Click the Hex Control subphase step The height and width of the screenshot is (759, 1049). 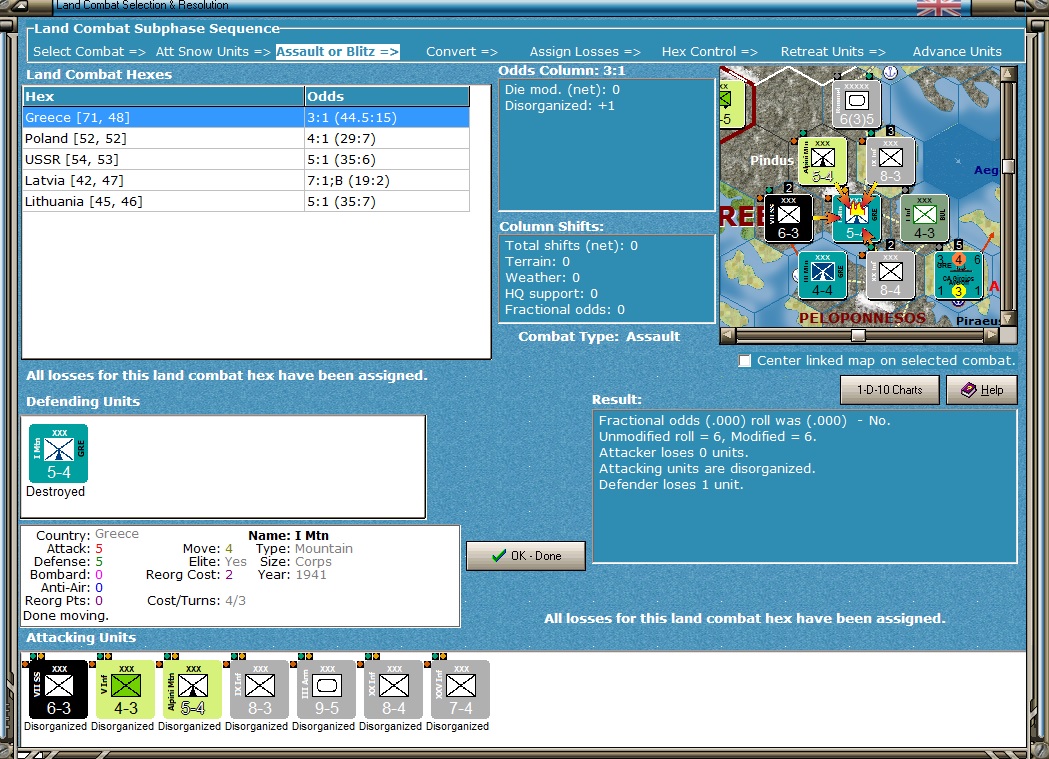(710, 51)
